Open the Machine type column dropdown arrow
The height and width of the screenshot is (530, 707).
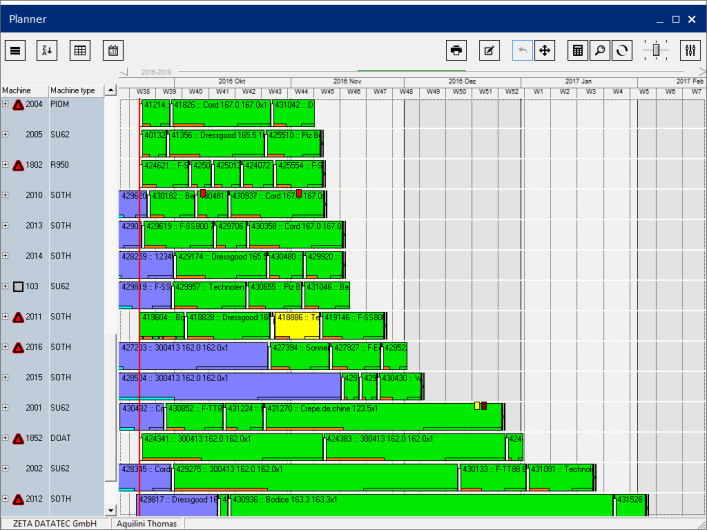click(x=100, y=90)
